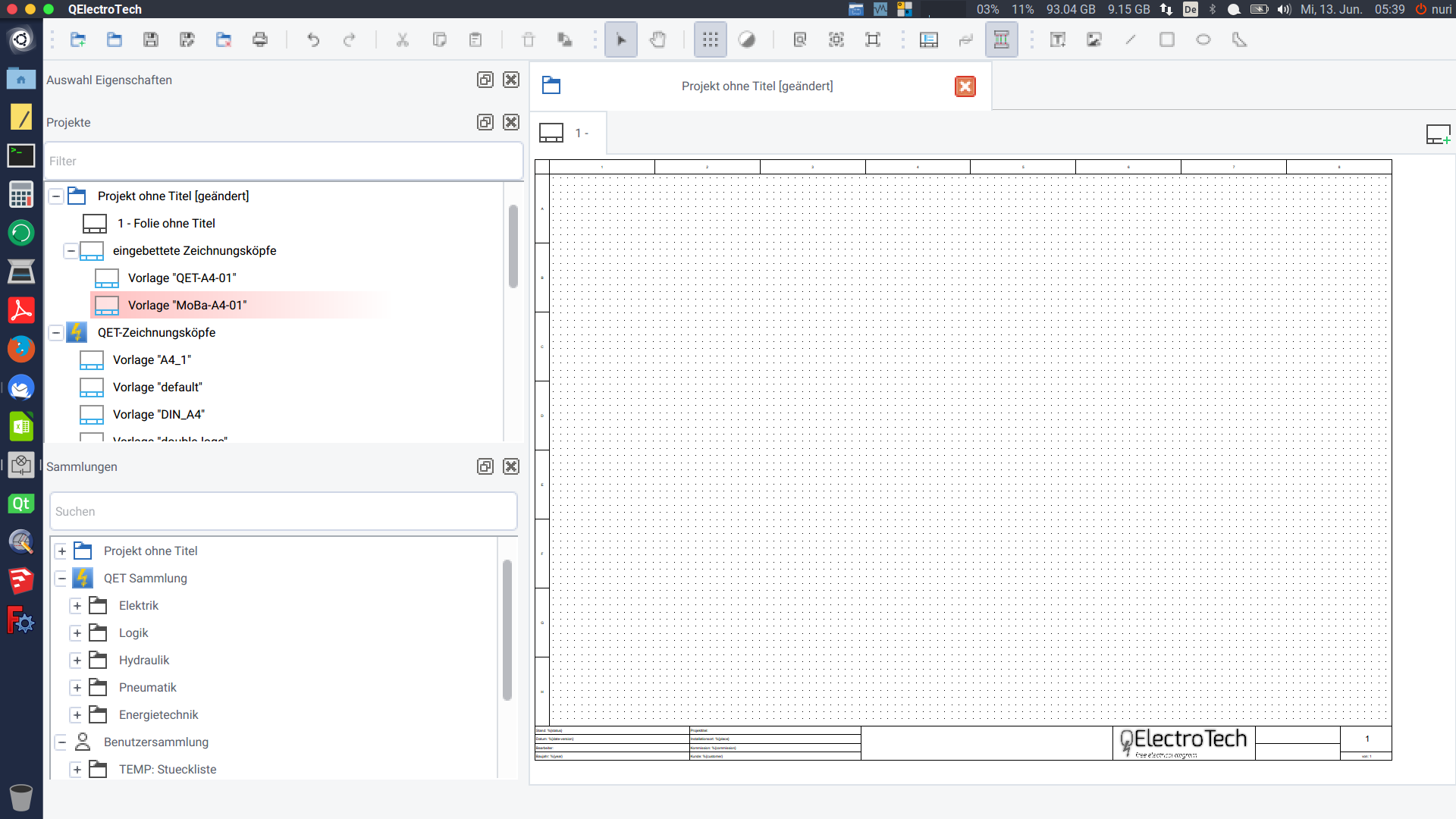This screenshot has height=819, width=1456.
Task: Select the Projekt ohne Titel project tab
Action: point(756,86)
